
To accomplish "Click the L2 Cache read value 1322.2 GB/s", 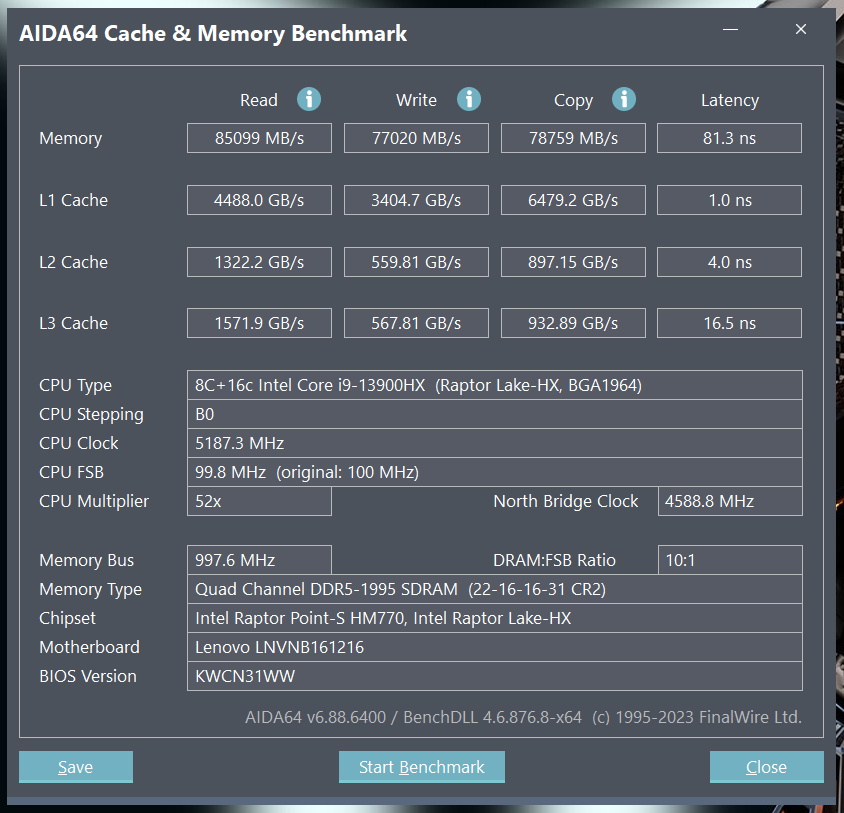I will [259, 262].
